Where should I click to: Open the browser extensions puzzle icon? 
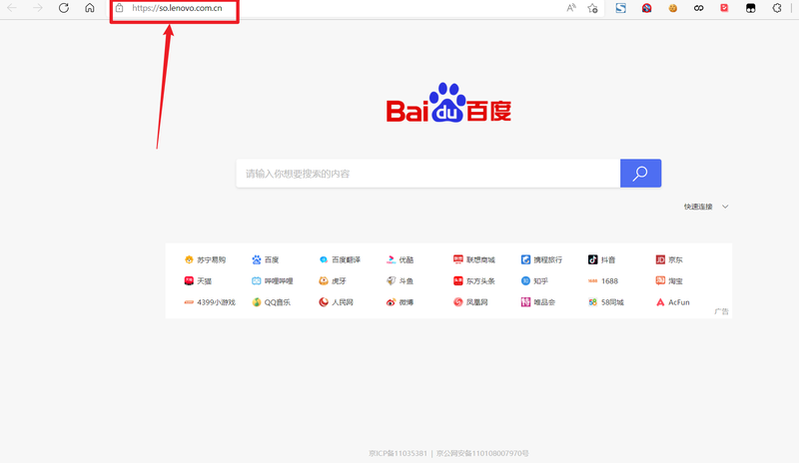click(x=777, y=8)
